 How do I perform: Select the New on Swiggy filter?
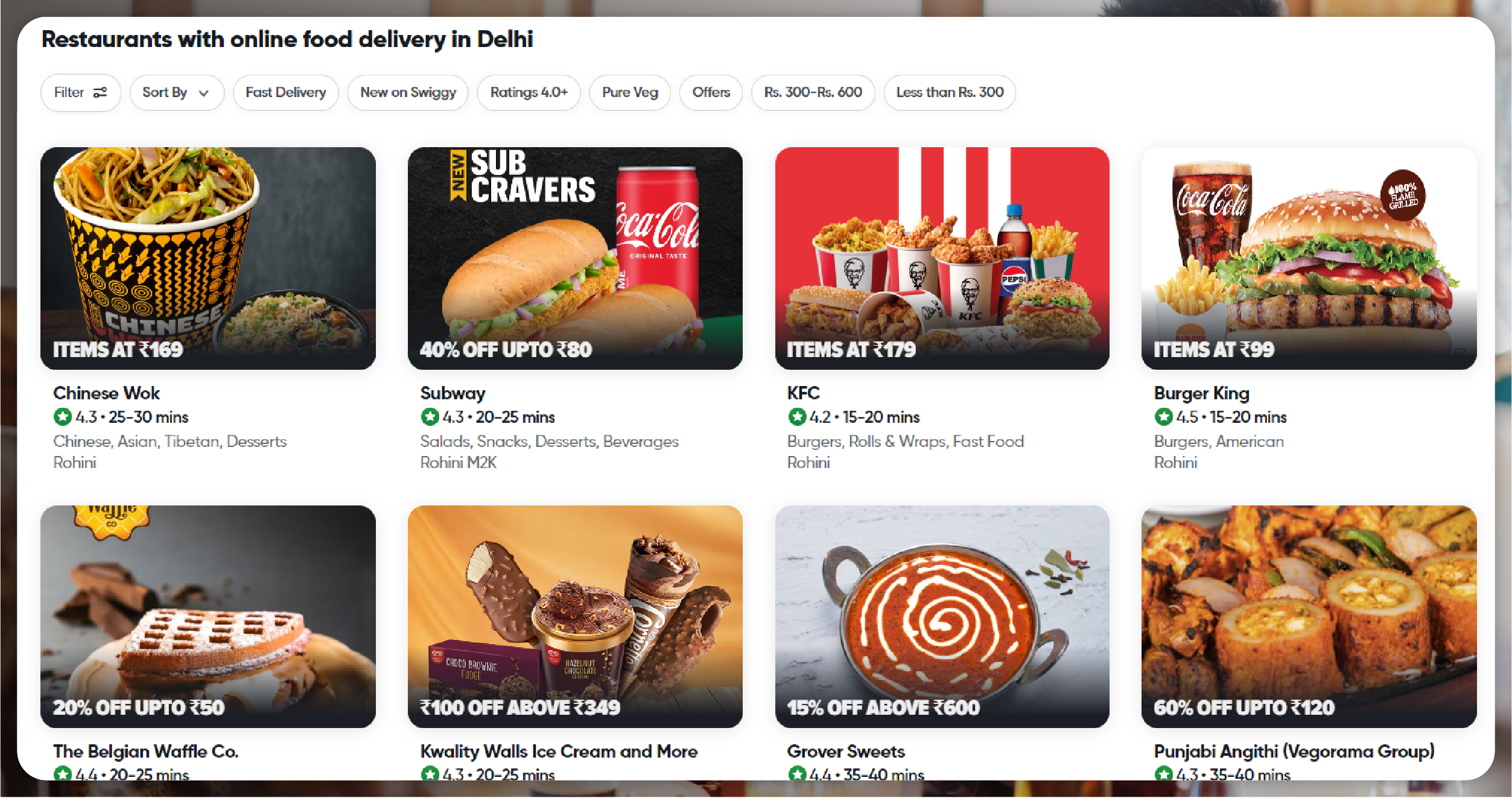408,92
